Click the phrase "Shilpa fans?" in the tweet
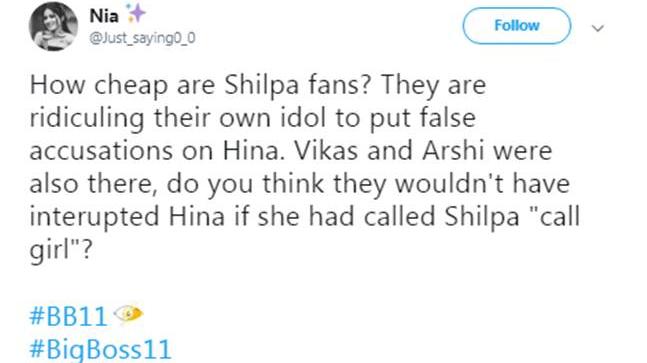The height and width of the screenshot is (363, 647). [296, 85]
